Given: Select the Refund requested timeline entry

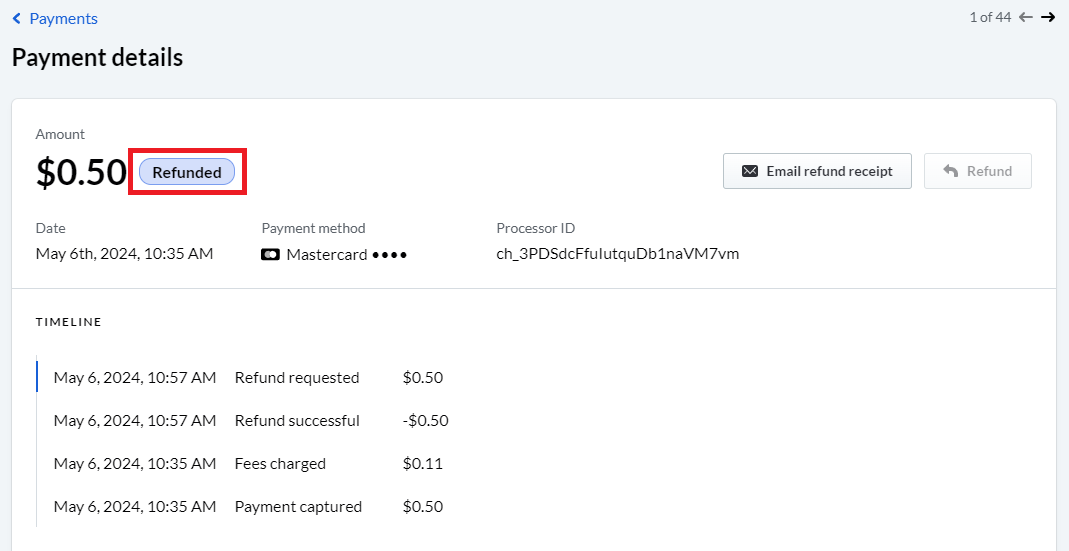Looking at the screenshot, I should coord(248,378).
